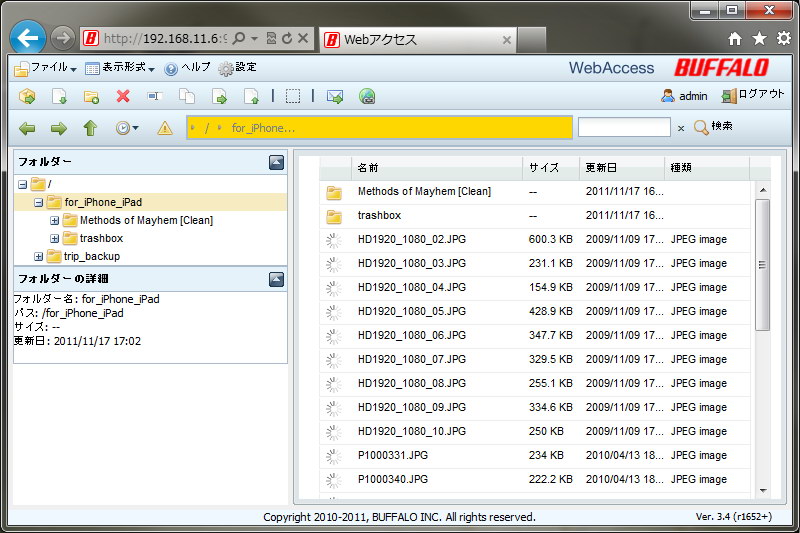Click the ログアウト logout button
The height and width of the screenshot is (533, 800).
point(753,95)
